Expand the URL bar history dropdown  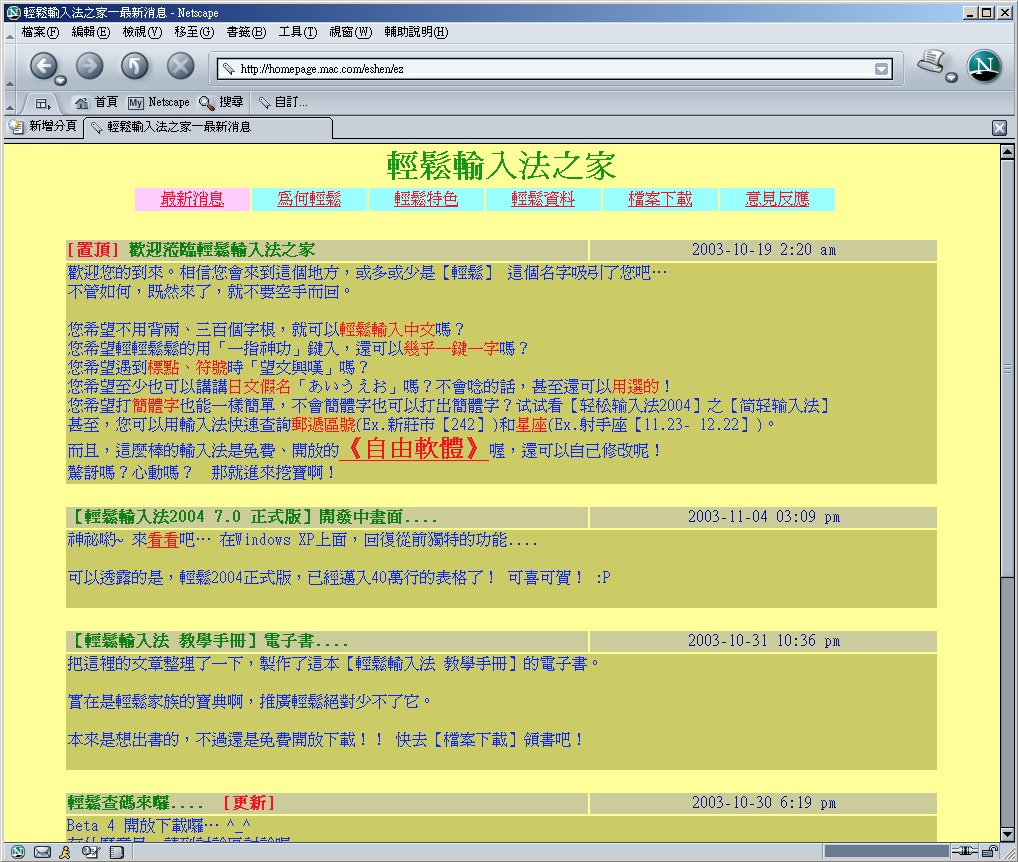click(x=881, y=69)
